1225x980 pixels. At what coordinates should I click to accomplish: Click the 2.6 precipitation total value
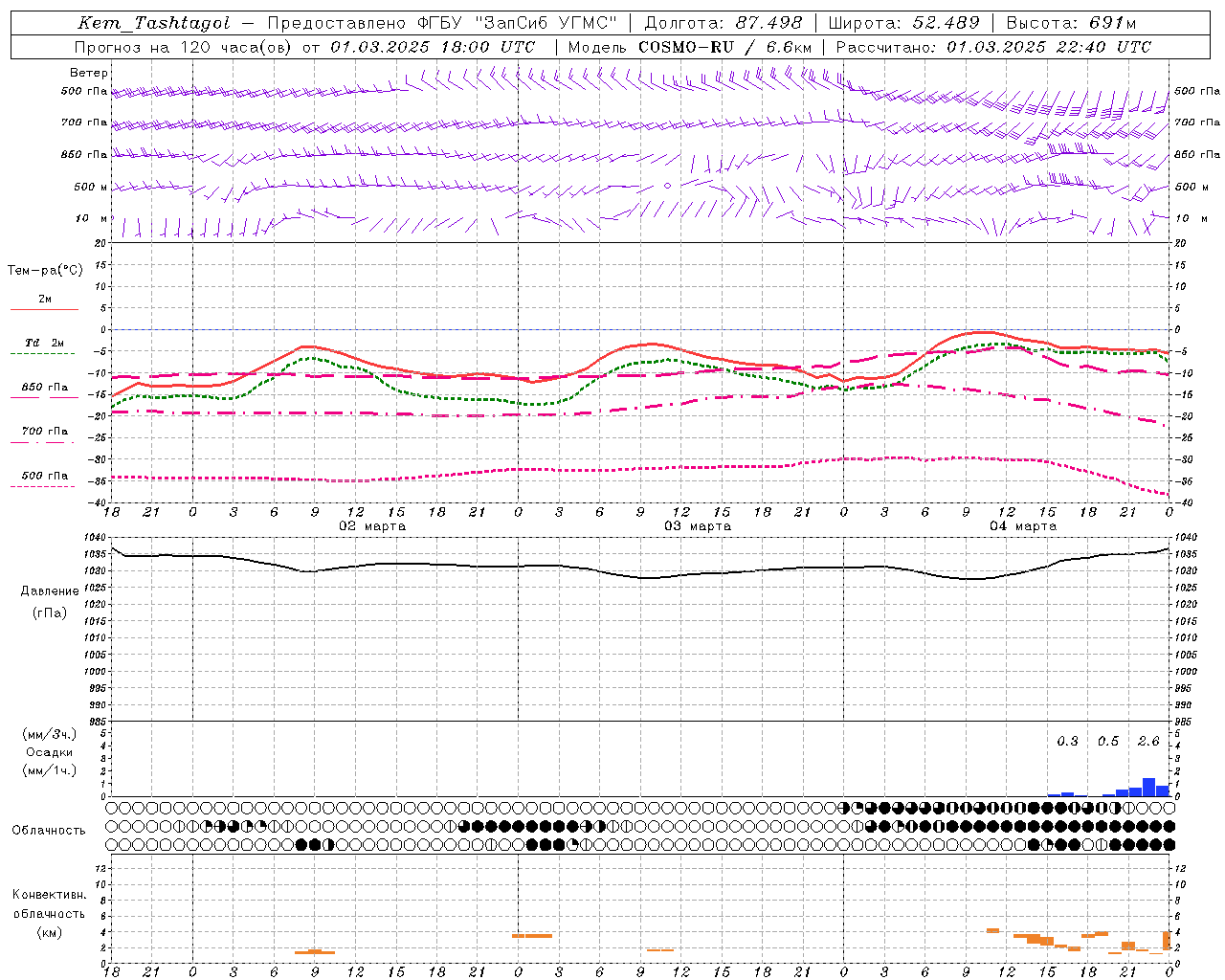point(1148,742)
